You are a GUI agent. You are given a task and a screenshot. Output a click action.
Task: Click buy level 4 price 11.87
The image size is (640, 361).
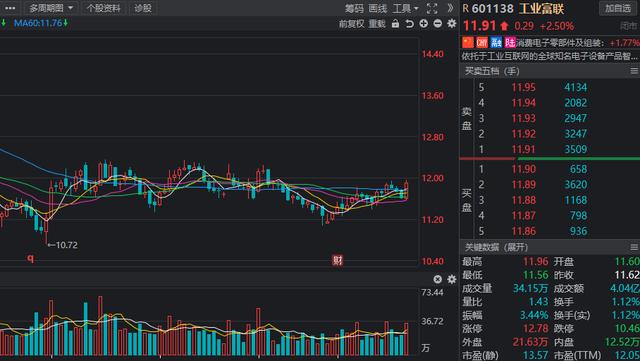coord(523,216)
